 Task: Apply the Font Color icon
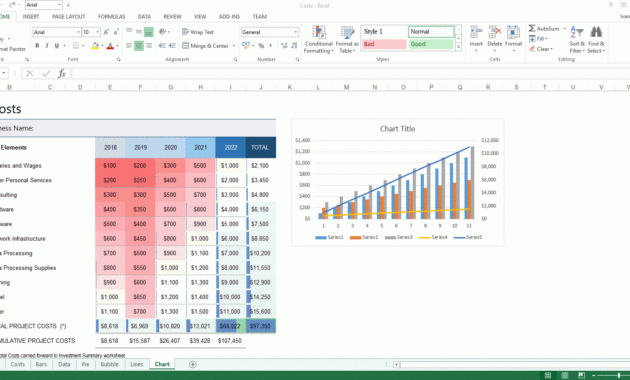(x=110, y=46)
